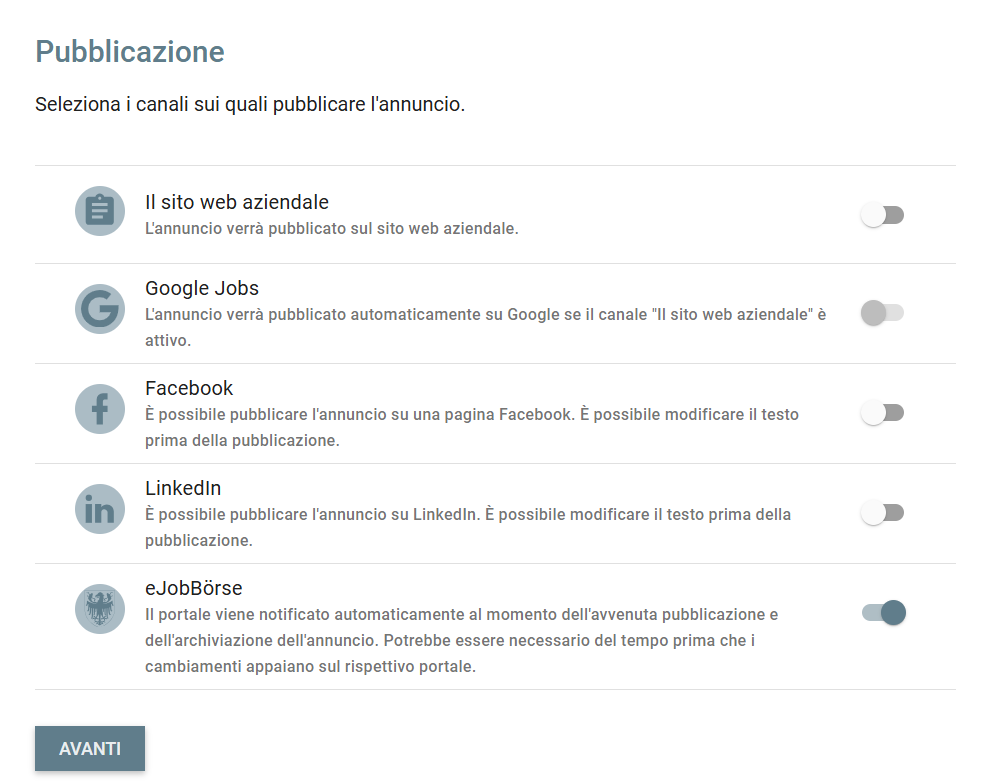
Task: Click the "LinkedIn" channel title
Action: click(x=183, y=488)
